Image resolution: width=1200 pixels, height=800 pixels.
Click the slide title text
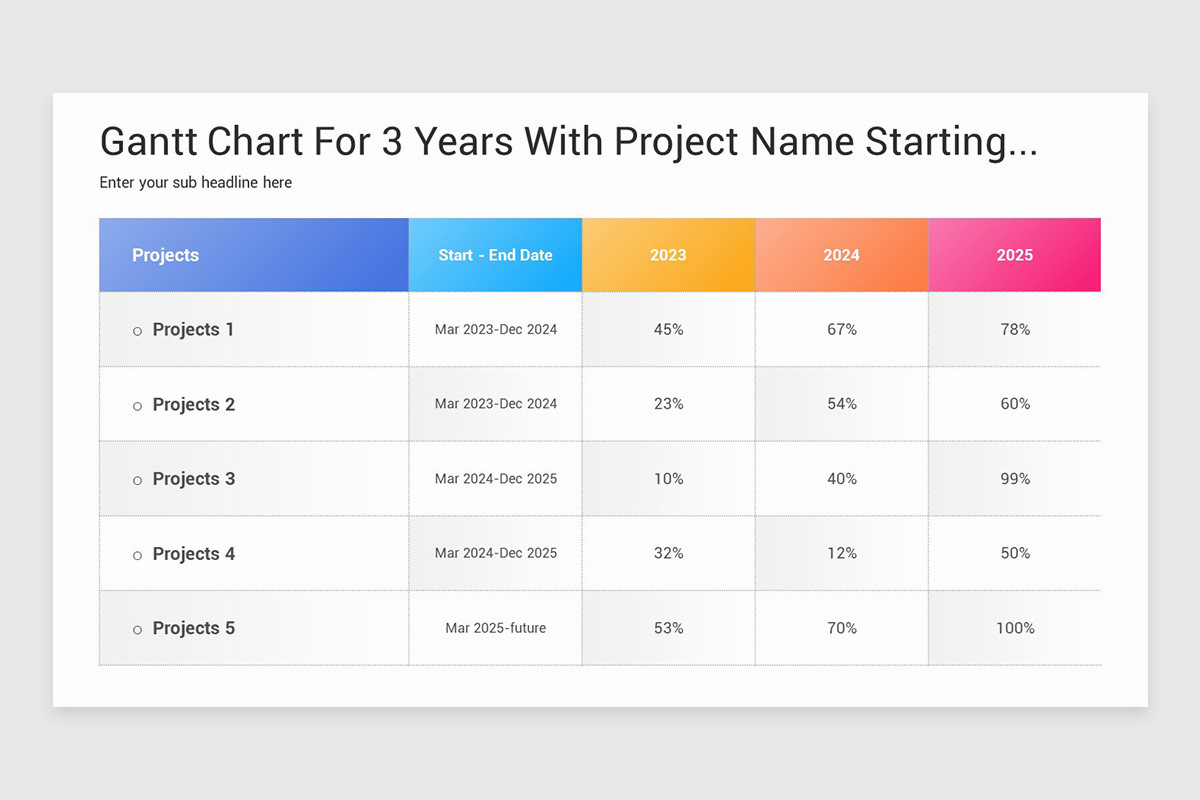(x=568, y=142)
